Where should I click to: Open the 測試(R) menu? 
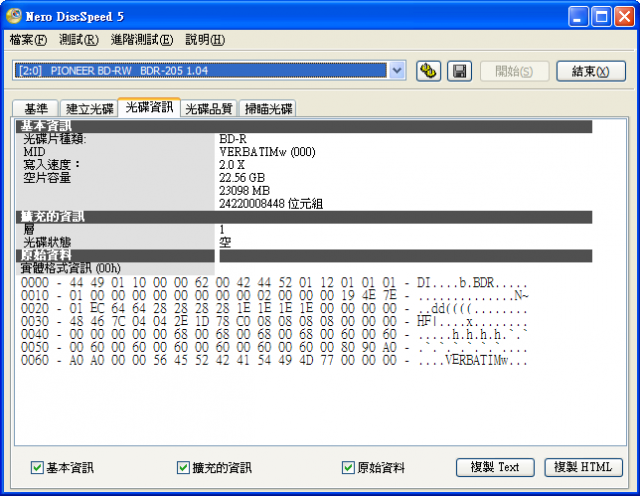79,40
